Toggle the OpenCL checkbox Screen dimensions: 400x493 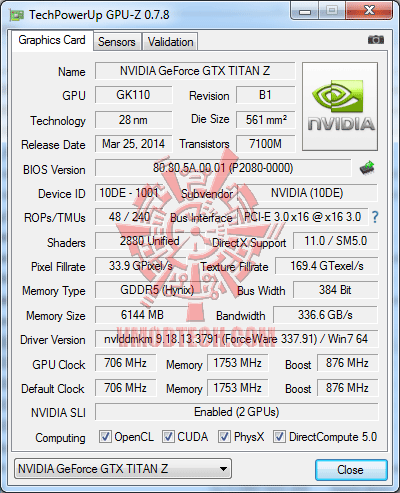(105, 436)
